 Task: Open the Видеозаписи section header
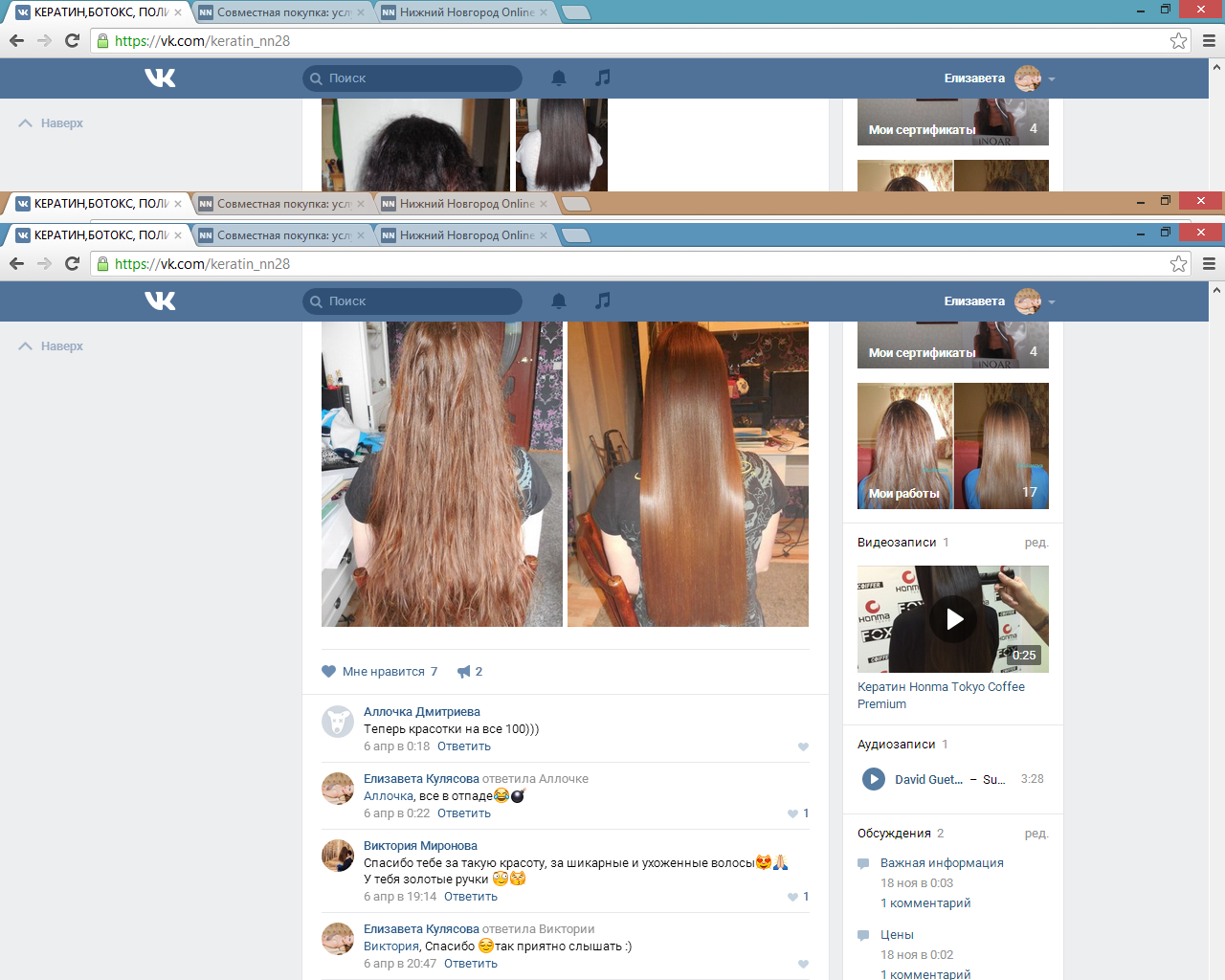897,543
